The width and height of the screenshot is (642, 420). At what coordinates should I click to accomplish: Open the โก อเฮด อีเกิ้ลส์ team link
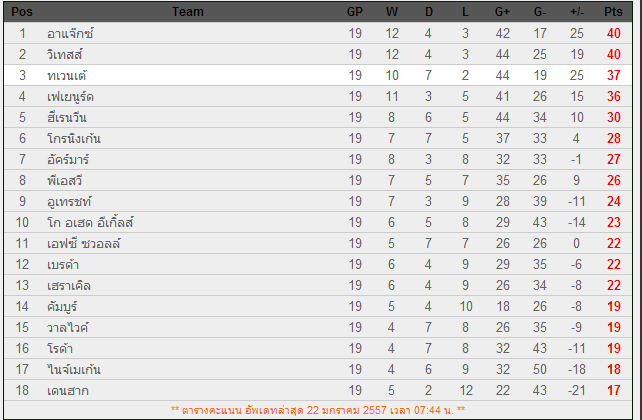pos(90,222)
